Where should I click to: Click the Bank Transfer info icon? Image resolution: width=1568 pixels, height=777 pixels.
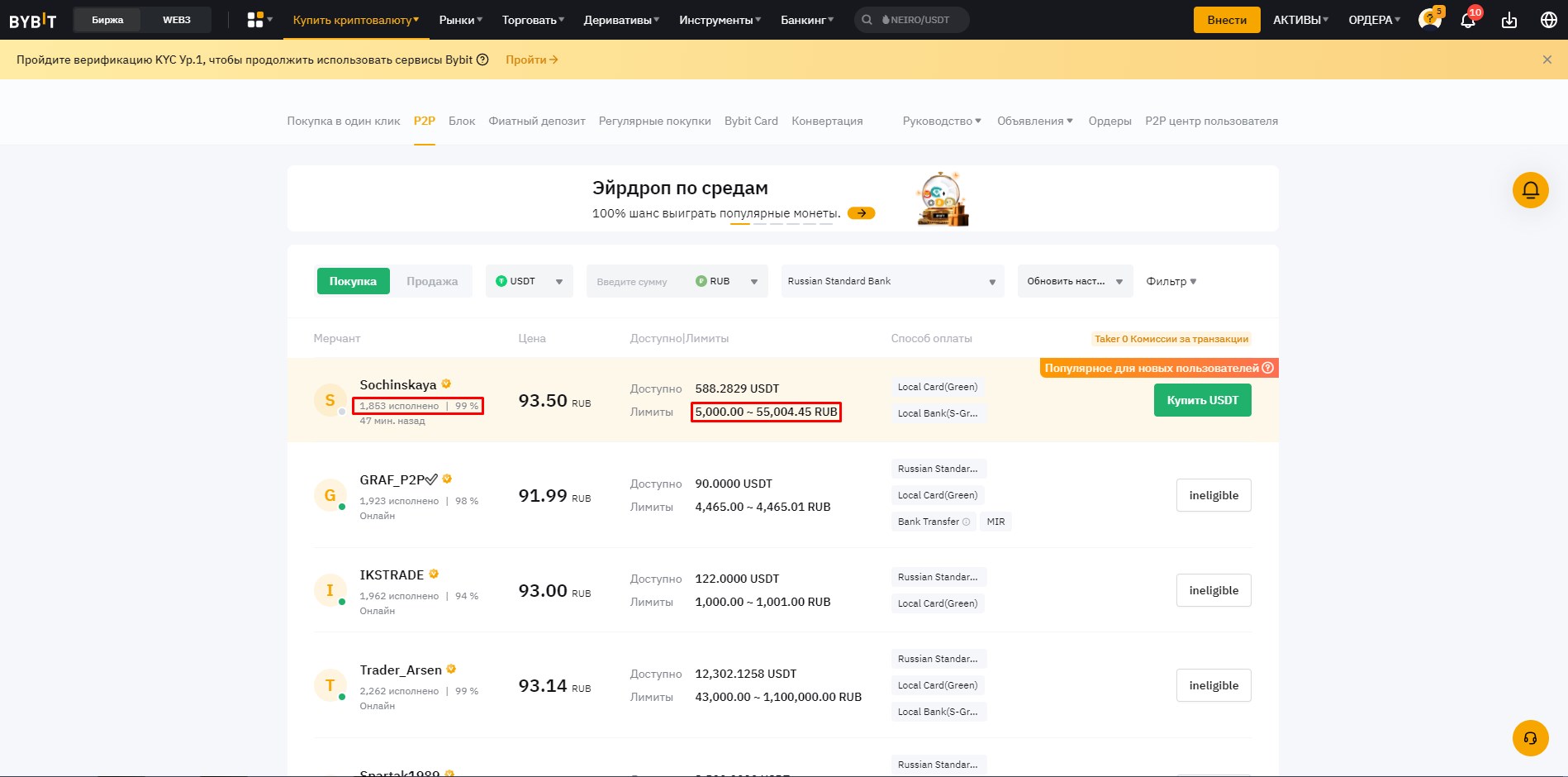pos(967,522)
